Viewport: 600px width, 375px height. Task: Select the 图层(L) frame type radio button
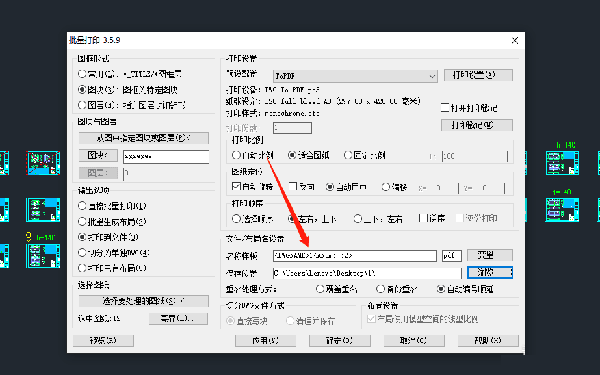(82, 104)
